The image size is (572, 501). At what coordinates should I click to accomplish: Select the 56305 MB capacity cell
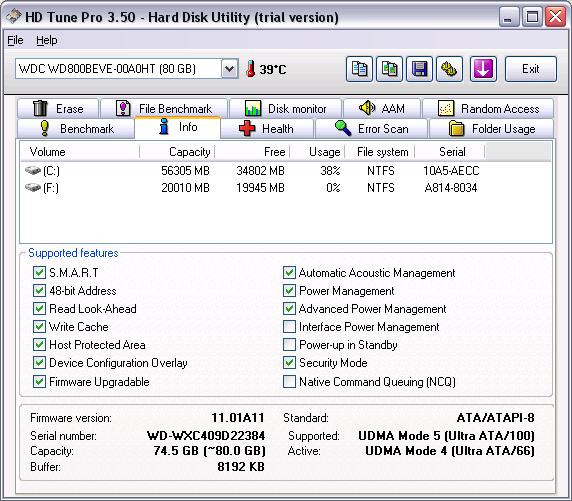185,170
